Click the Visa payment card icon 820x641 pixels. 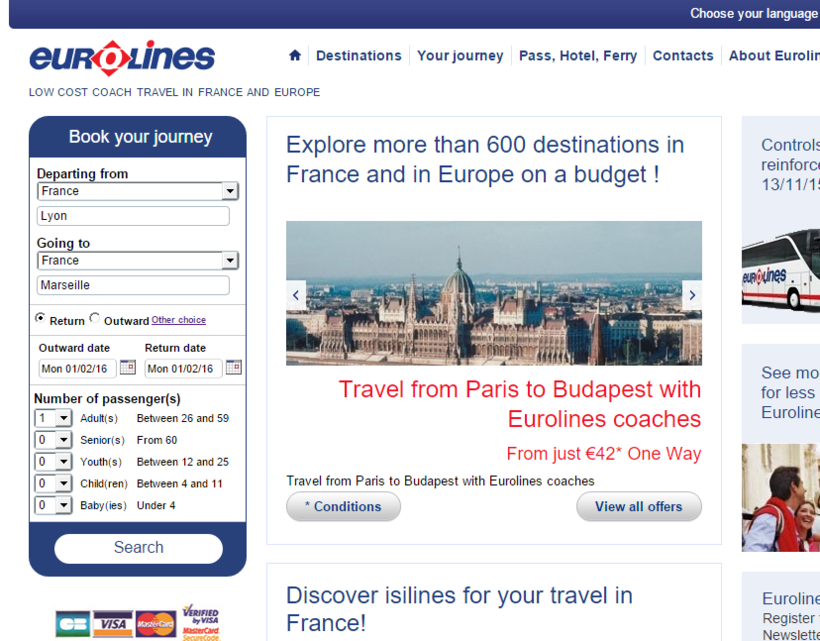click(113, 624)
